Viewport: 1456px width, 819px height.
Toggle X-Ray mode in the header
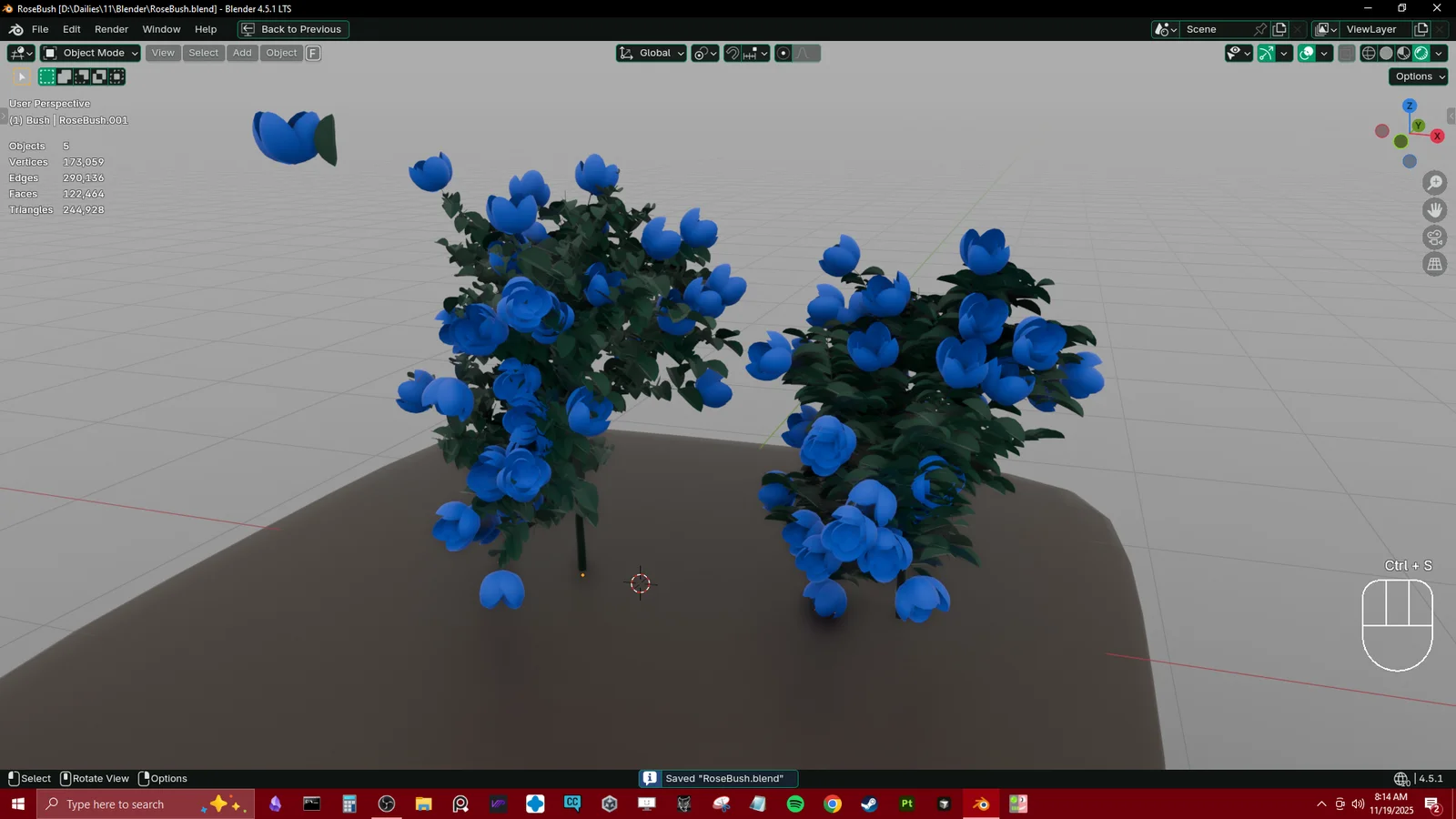[1346, 53]
